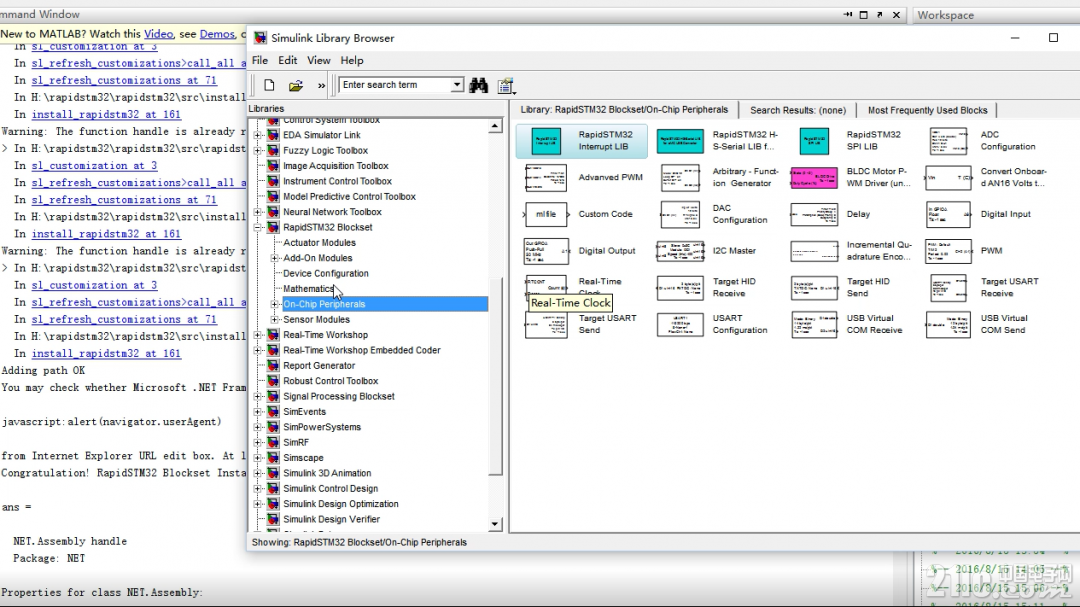Open the Demos link in Command Window
The width and height of the screenshot is (1080, 607).
[217, 34]
